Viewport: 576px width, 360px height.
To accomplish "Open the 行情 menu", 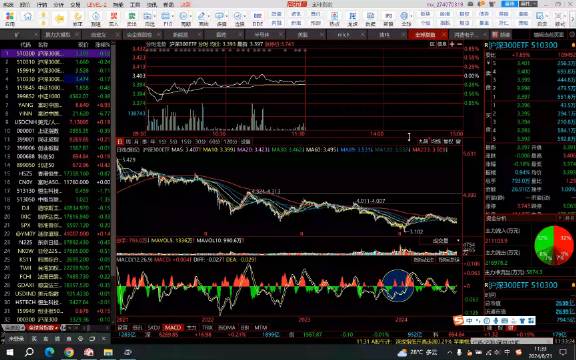I will click(42, 4).
